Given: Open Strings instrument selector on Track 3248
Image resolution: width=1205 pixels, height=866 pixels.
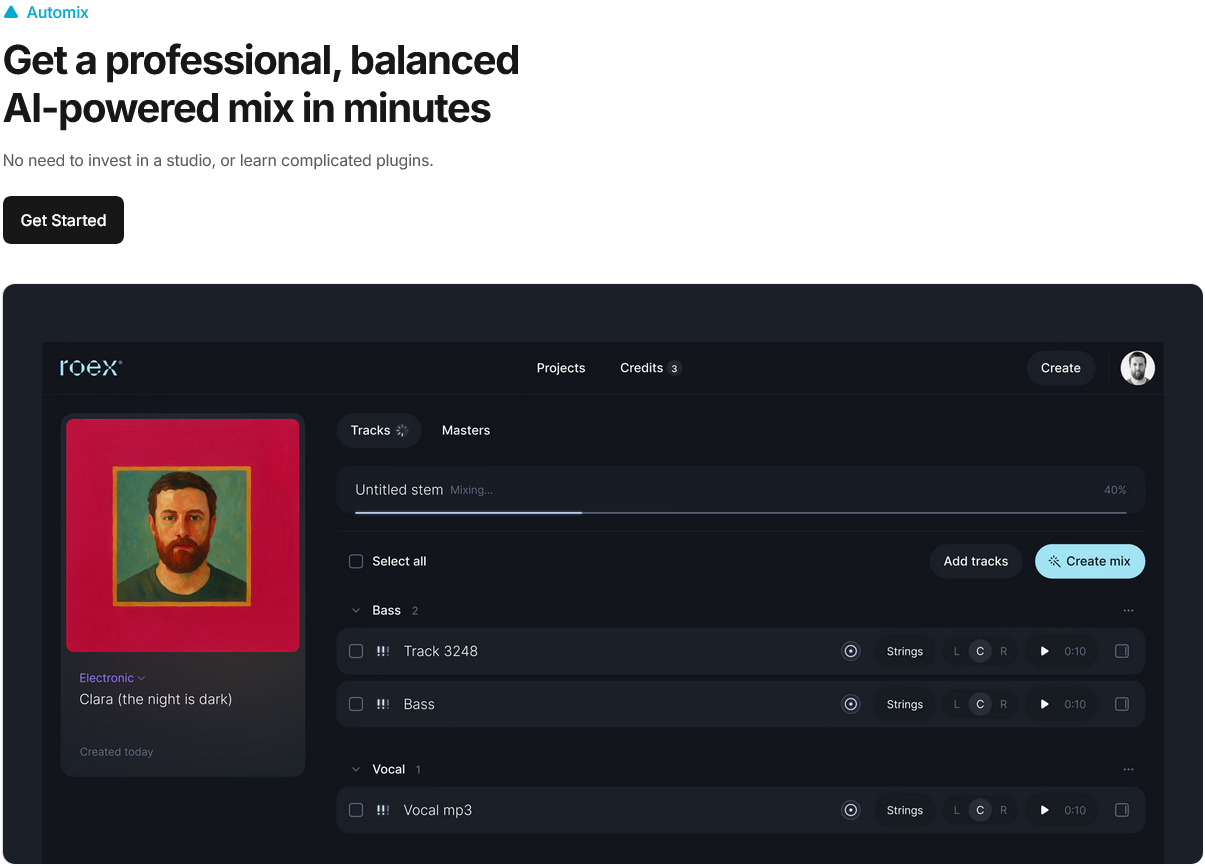Looking at the screenshot, I should click(904, 651).
